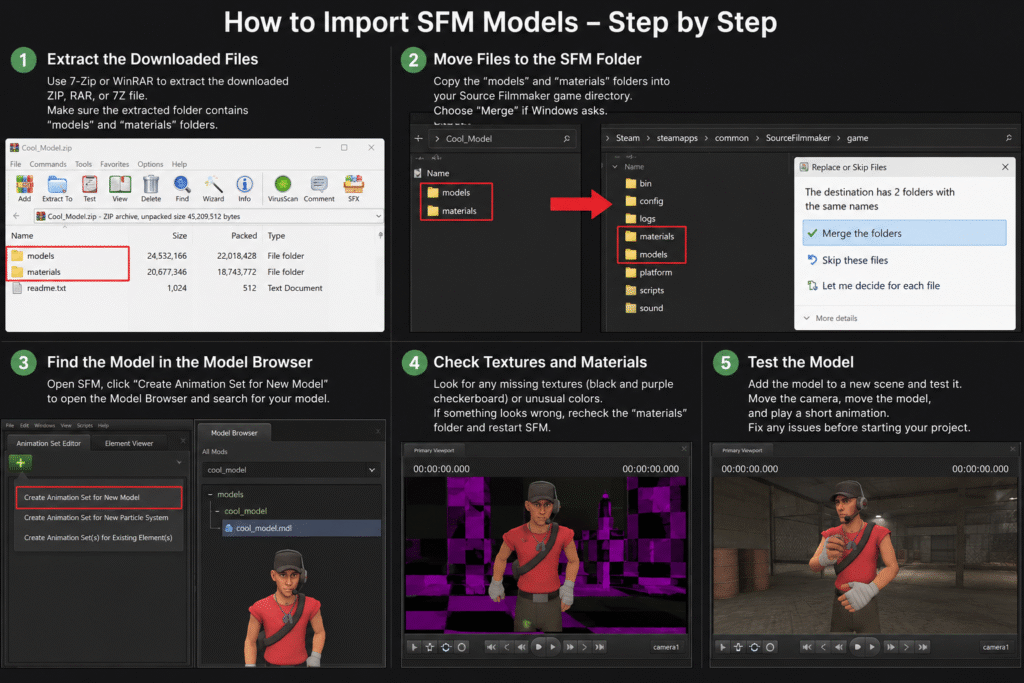Switch to the Element Viewer tab
Screen dimensions: 1024x683
(129, 443)
